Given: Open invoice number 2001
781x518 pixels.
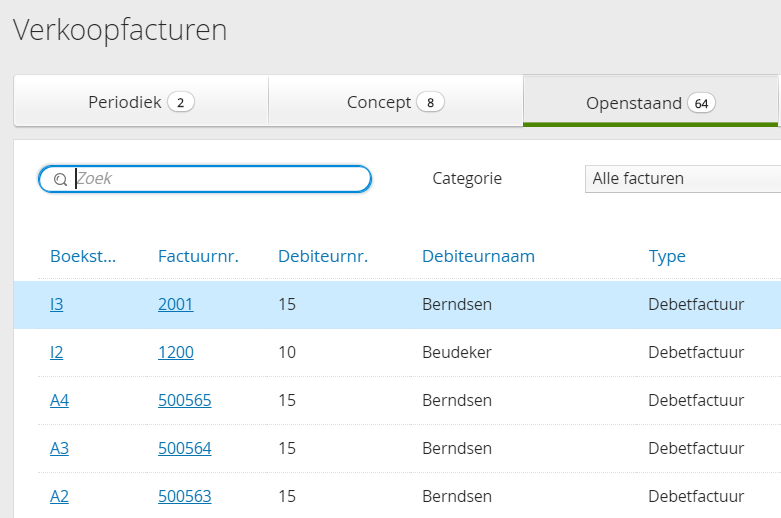Looking at the screenshot, I should [x=175, y=304].
